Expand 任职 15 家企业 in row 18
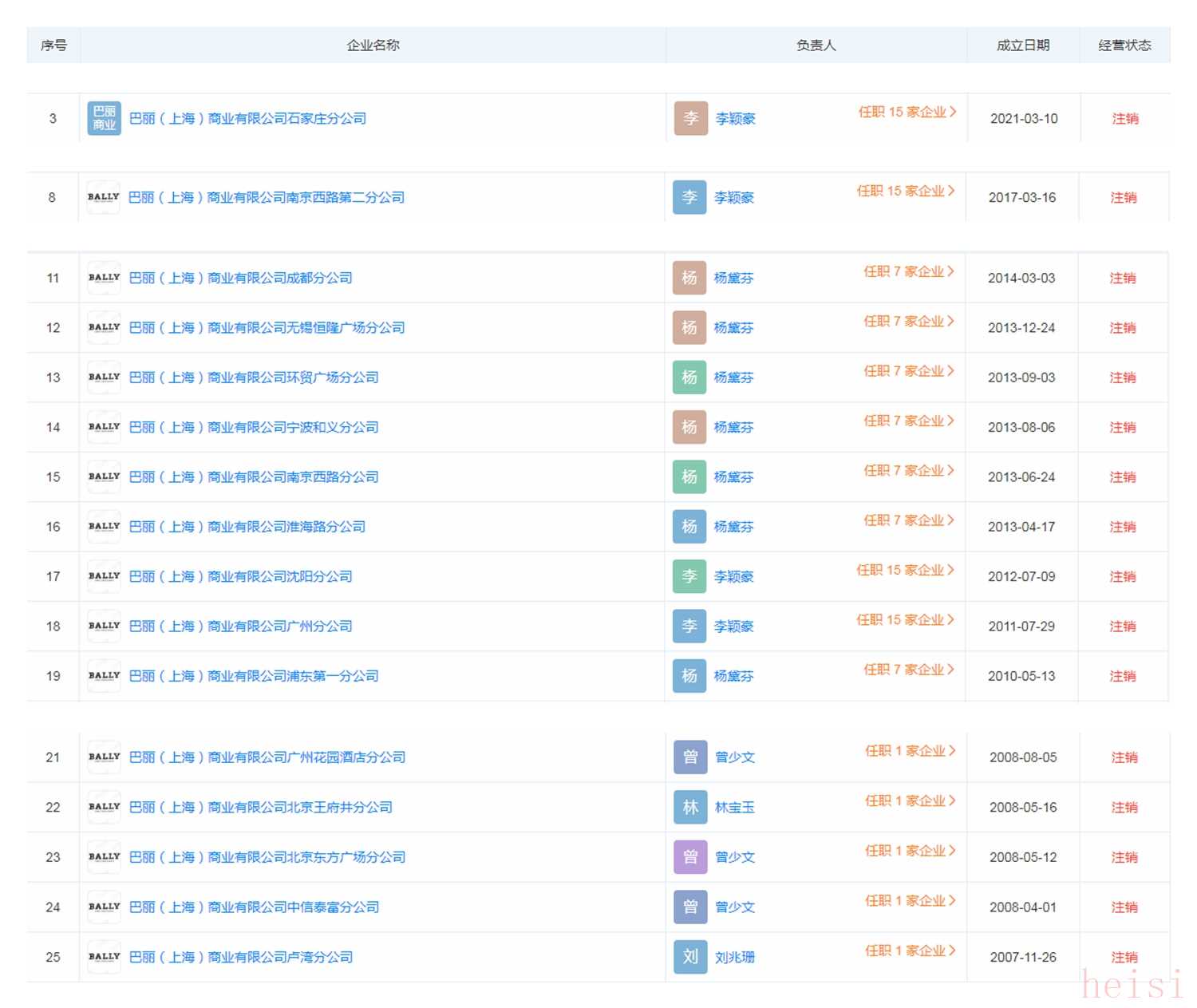Image resolution: width=1197 pixels, height=1008 pixels. click(x=905, y=620)
